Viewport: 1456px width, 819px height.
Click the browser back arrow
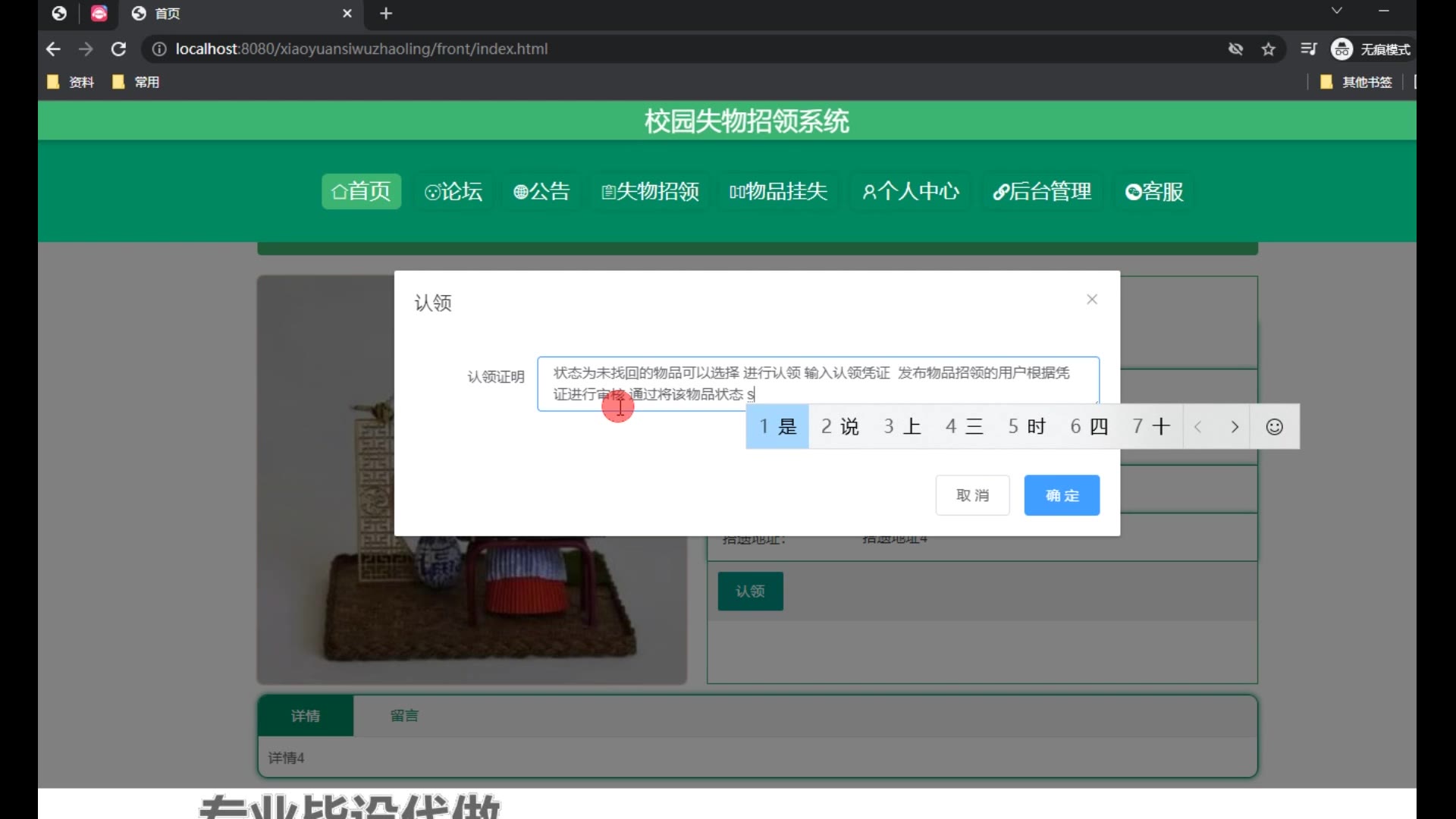[x=53, y=49]
